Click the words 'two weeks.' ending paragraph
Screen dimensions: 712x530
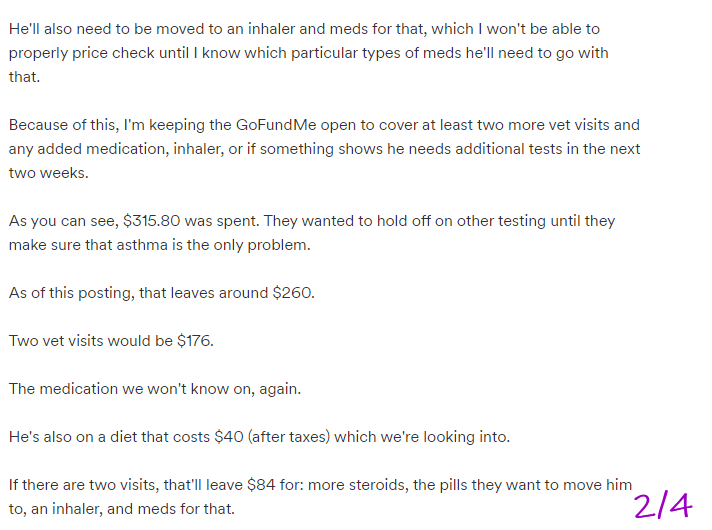pyautogui.click(x=49, y=173)
